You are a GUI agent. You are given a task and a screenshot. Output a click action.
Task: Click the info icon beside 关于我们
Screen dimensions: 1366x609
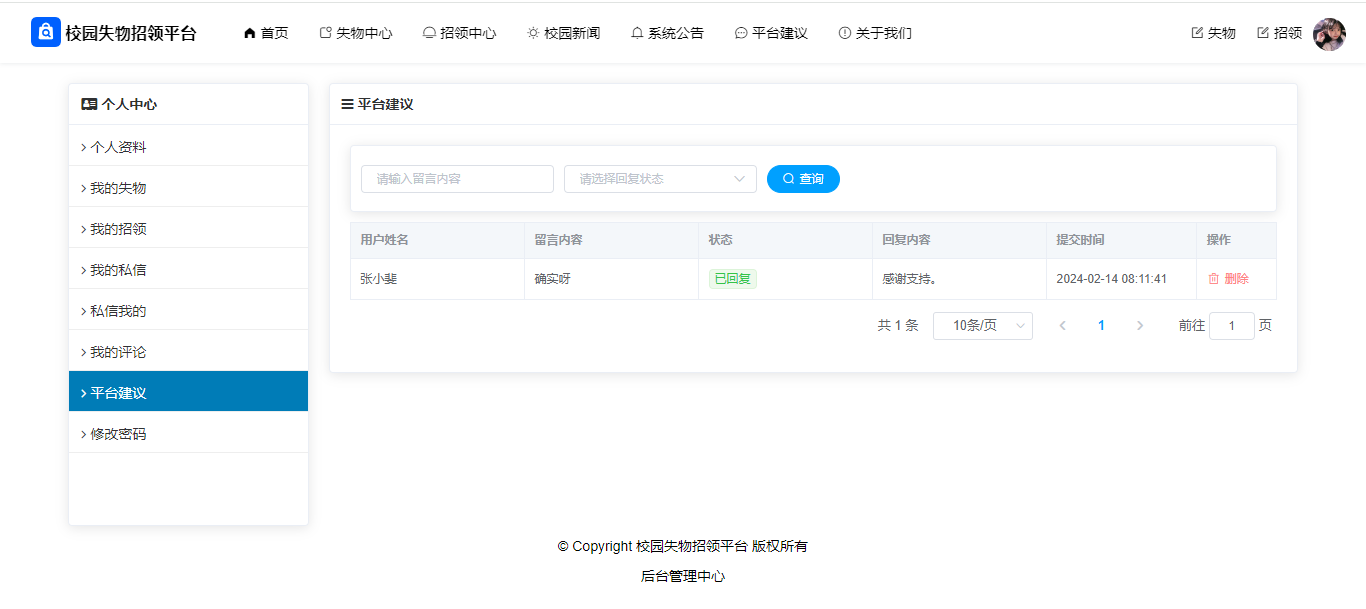[x=845, y=33]
